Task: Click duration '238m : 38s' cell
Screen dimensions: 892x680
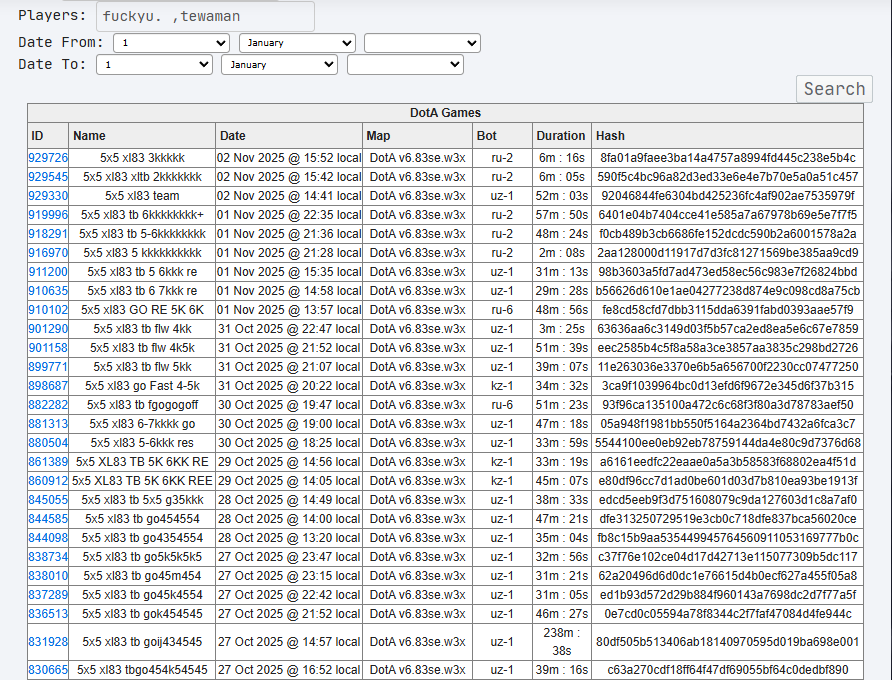Action: coord(561,642)
